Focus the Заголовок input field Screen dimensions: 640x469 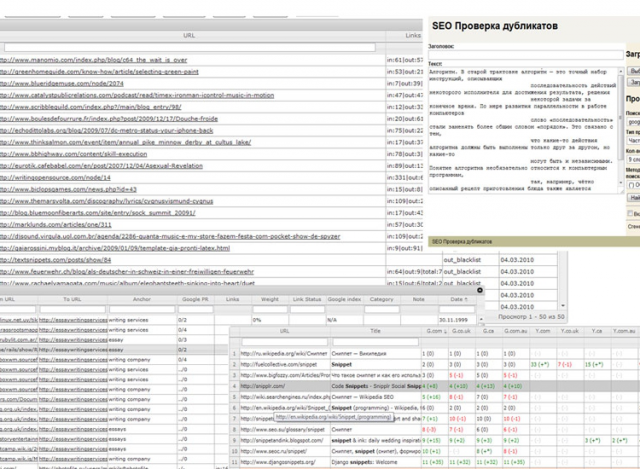(x=526, y=54)
